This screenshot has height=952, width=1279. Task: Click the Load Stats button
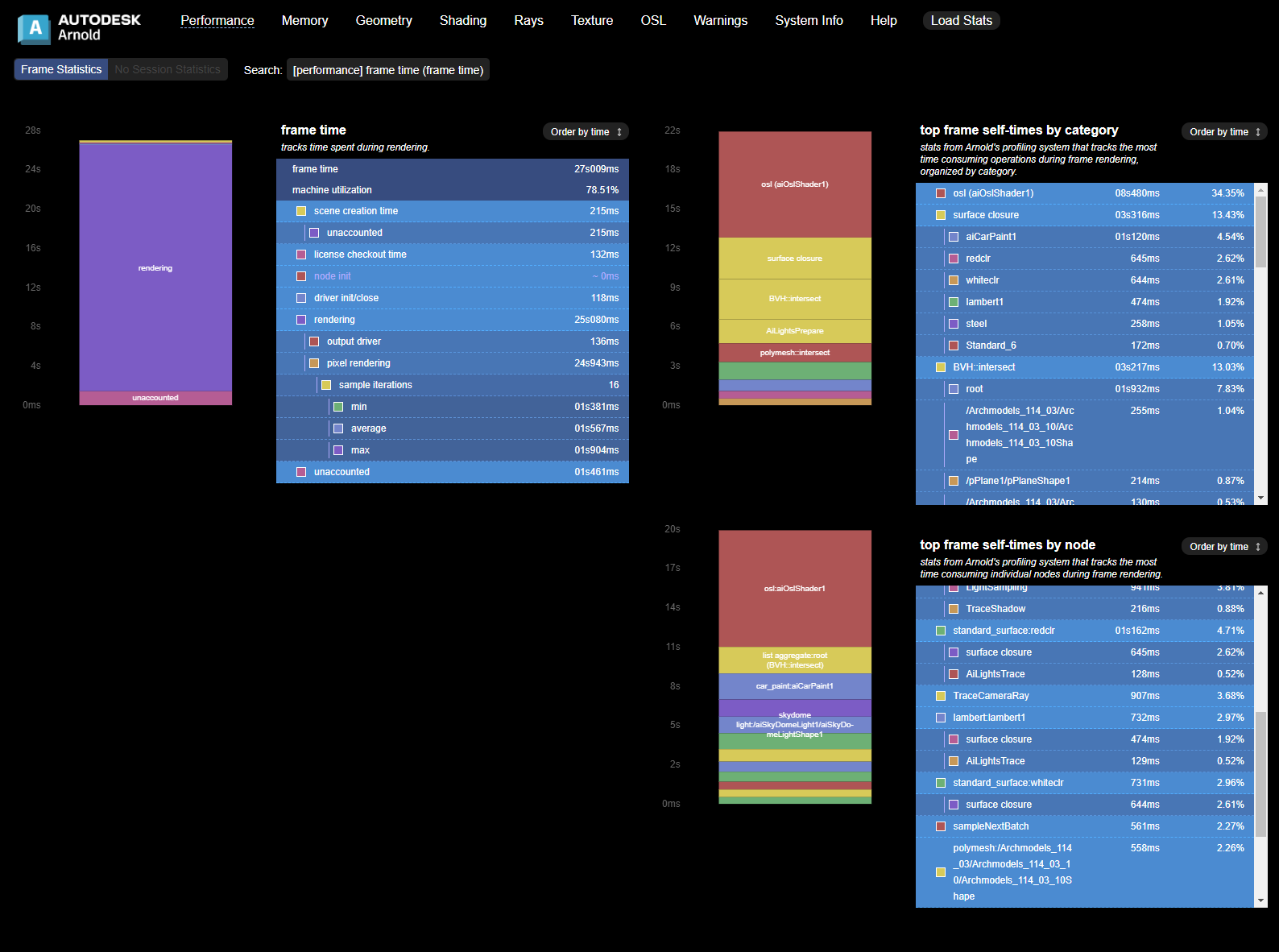click(961, 21)
